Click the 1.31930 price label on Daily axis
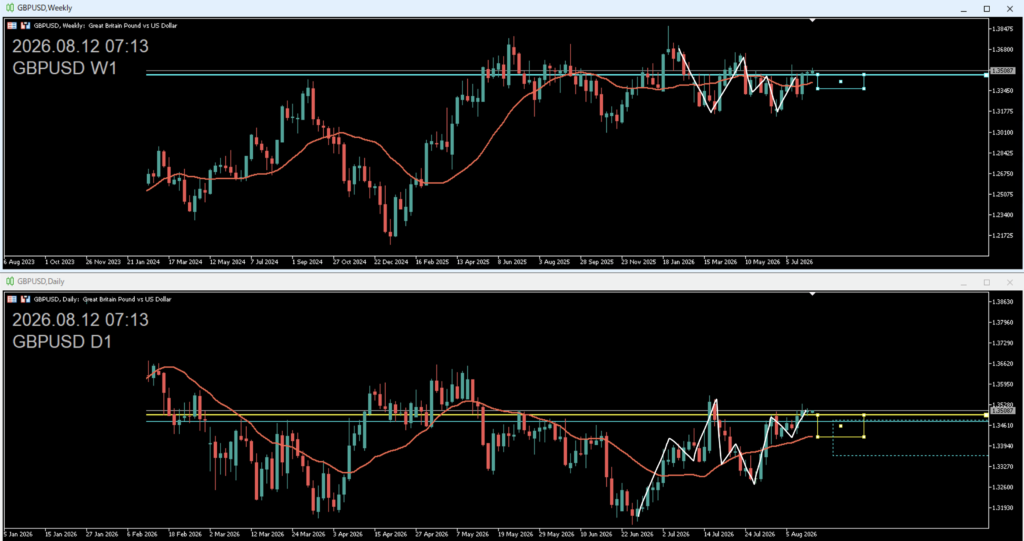This screenshot has width=1024, height=541. (x=1003, y=508)
